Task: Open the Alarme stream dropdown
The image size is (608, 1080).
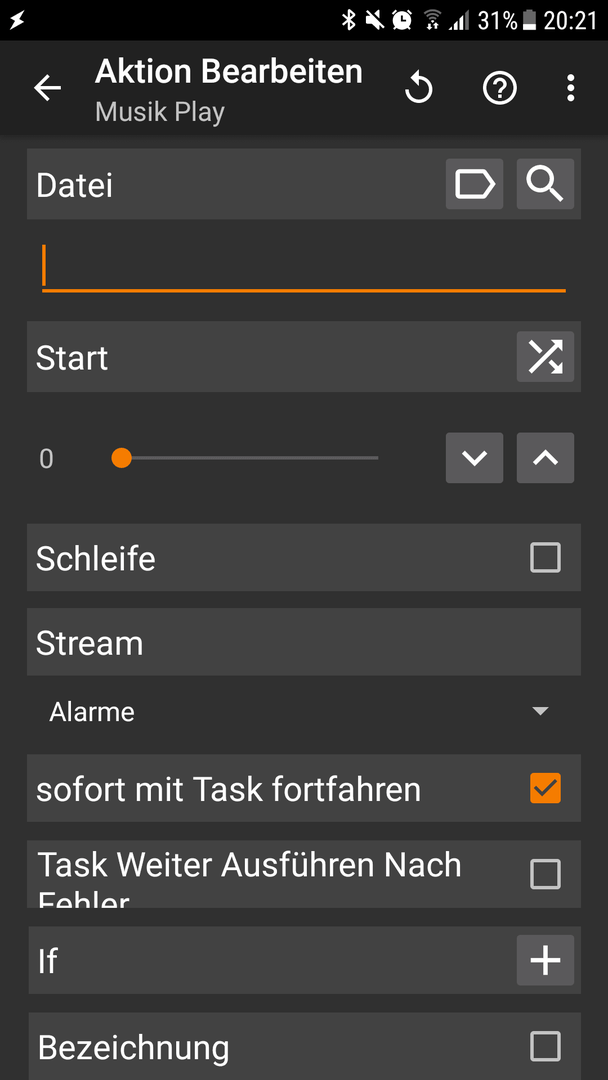Action: [x=304, y=712]
